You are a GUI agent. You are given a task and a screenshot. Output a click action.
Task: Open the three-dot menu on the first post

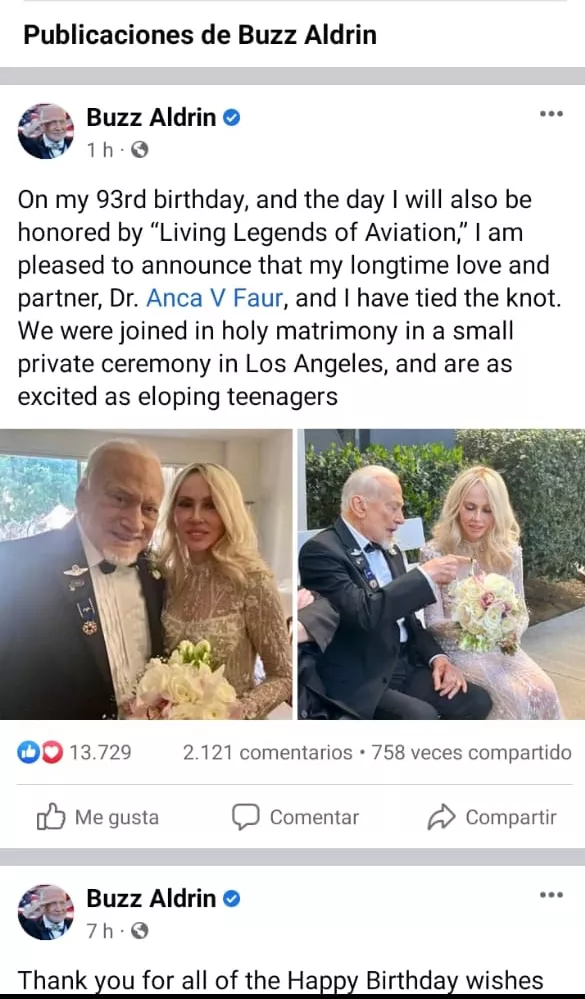pyautogui.click(x=550, y=113)
